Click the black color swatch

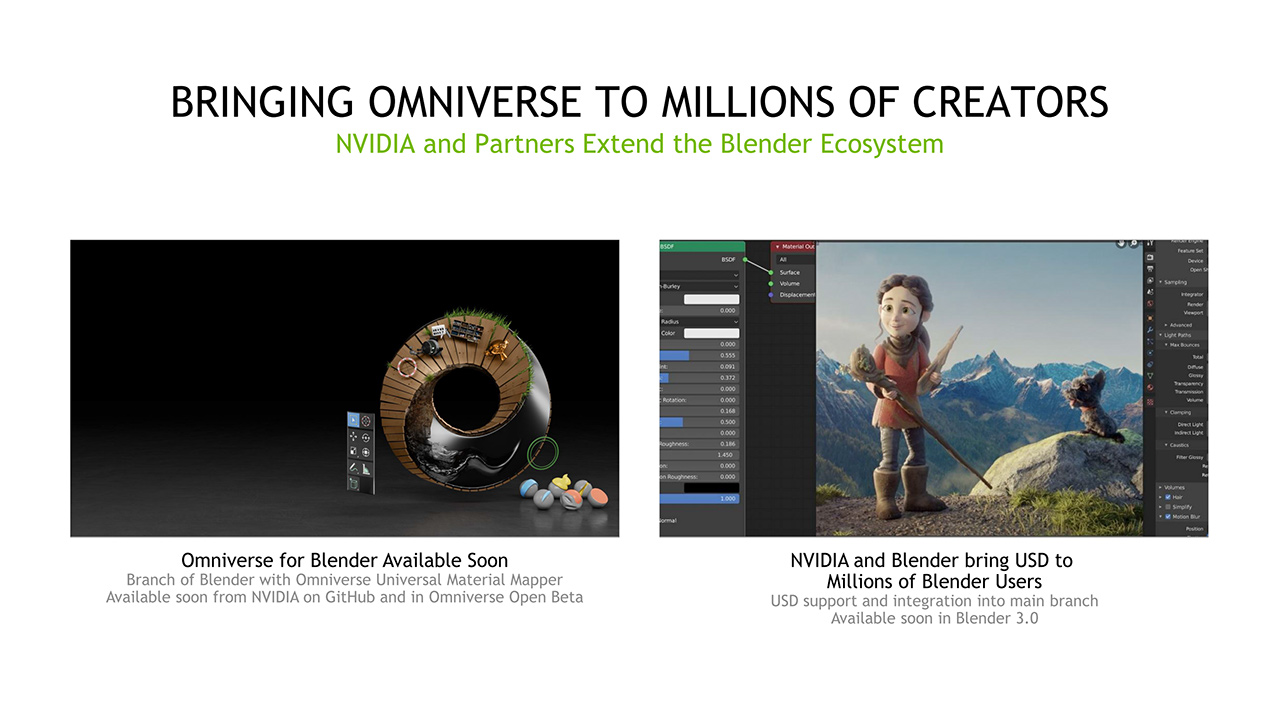[x=711, y=488]
